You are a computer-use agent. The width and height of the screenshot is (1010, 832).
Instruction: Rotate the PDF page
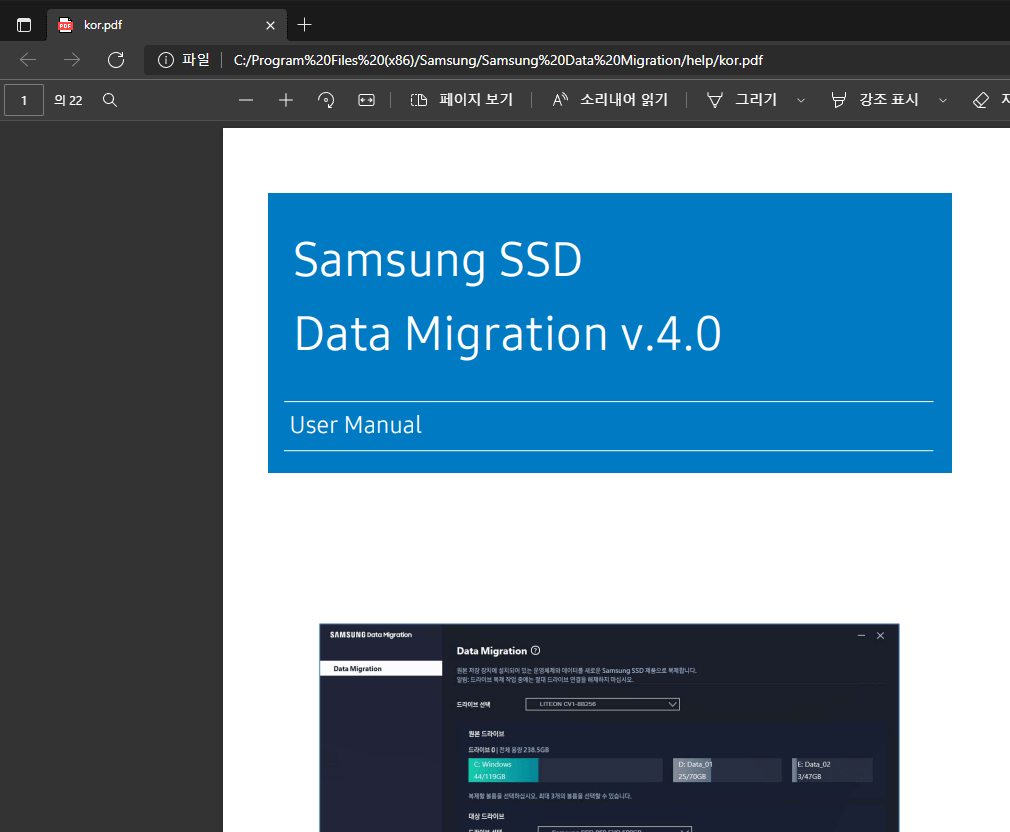pos(326,100)
